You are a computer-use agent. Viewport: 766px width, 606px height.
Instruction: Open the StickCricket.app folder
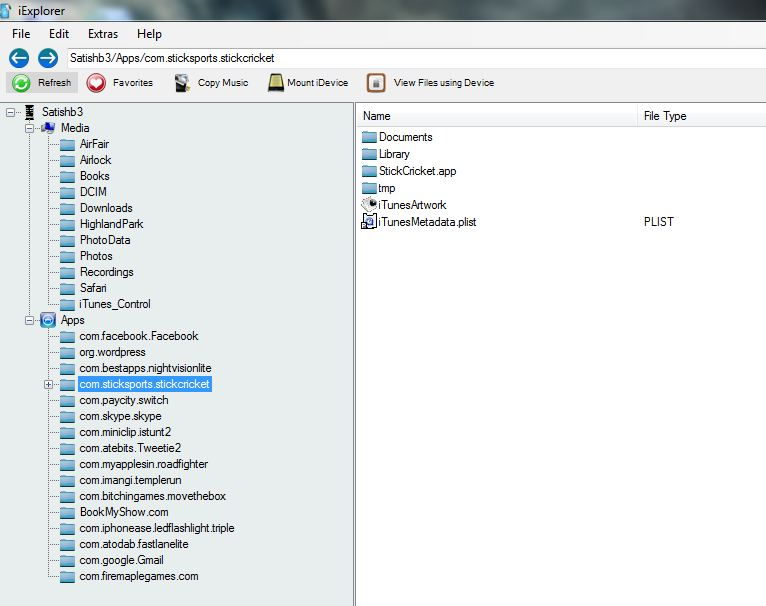pyautogui.click(x=417, y=171)
